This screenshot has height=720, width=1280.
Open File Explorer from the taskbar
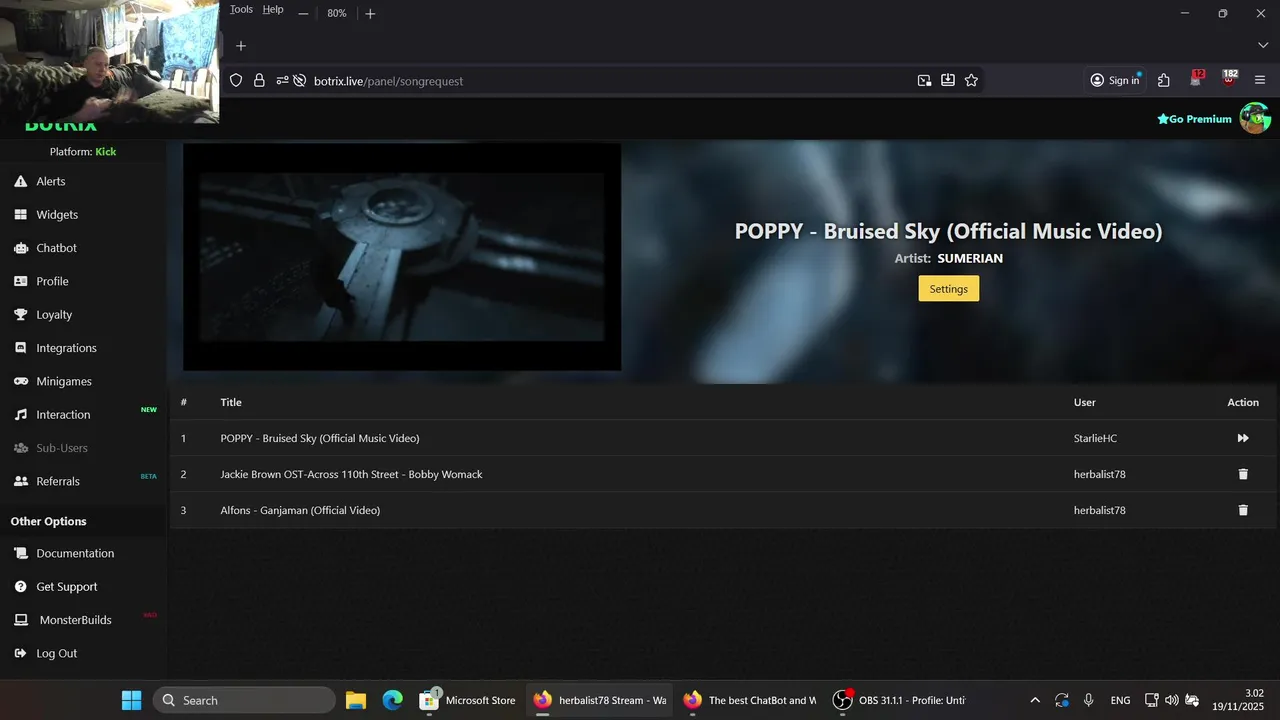356,700
